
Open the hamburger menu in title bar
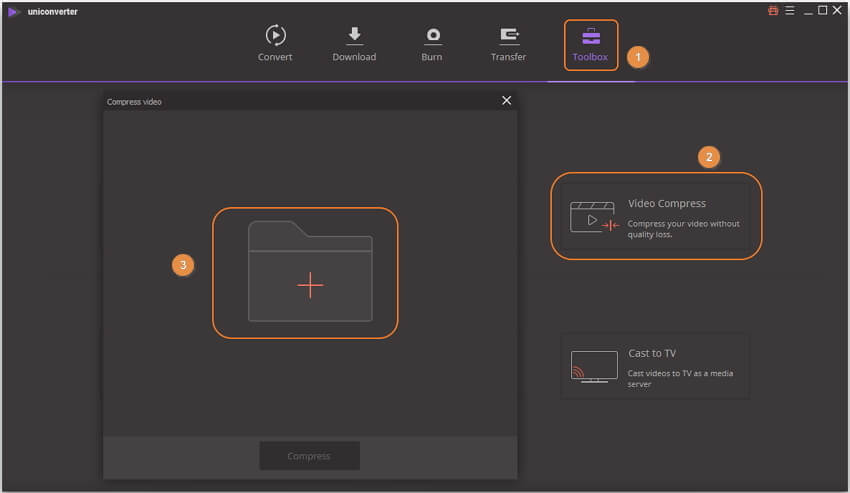(x=790, y=10)
